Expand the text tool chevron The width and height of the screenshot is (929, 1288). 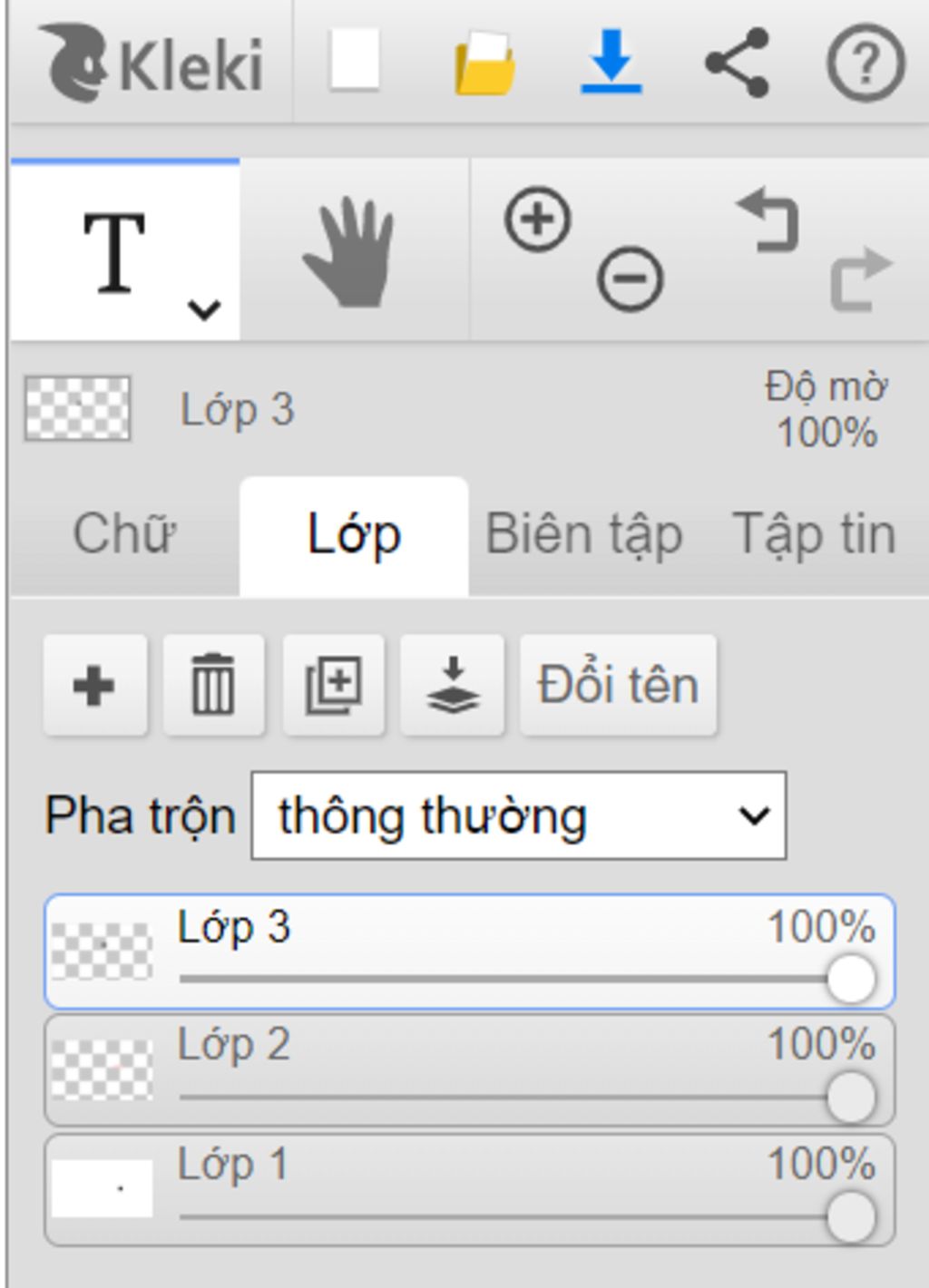point(204,310)
